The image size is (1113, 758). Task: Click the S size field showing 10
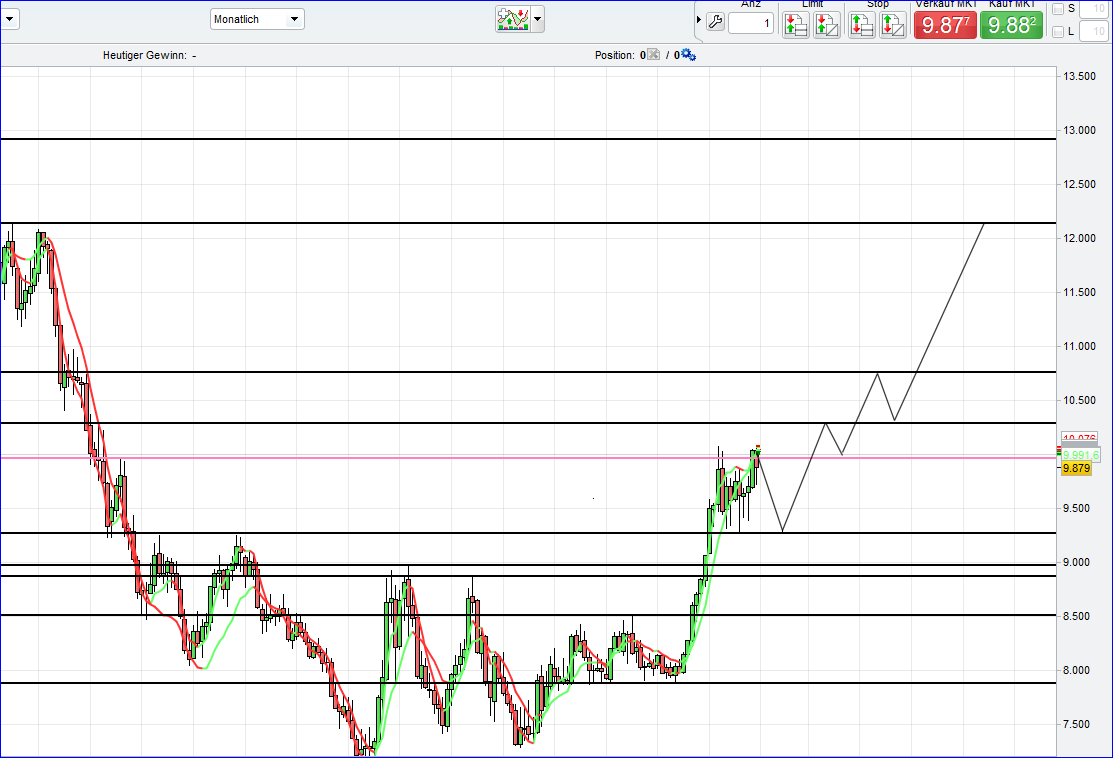click(x=1092, y=8)
